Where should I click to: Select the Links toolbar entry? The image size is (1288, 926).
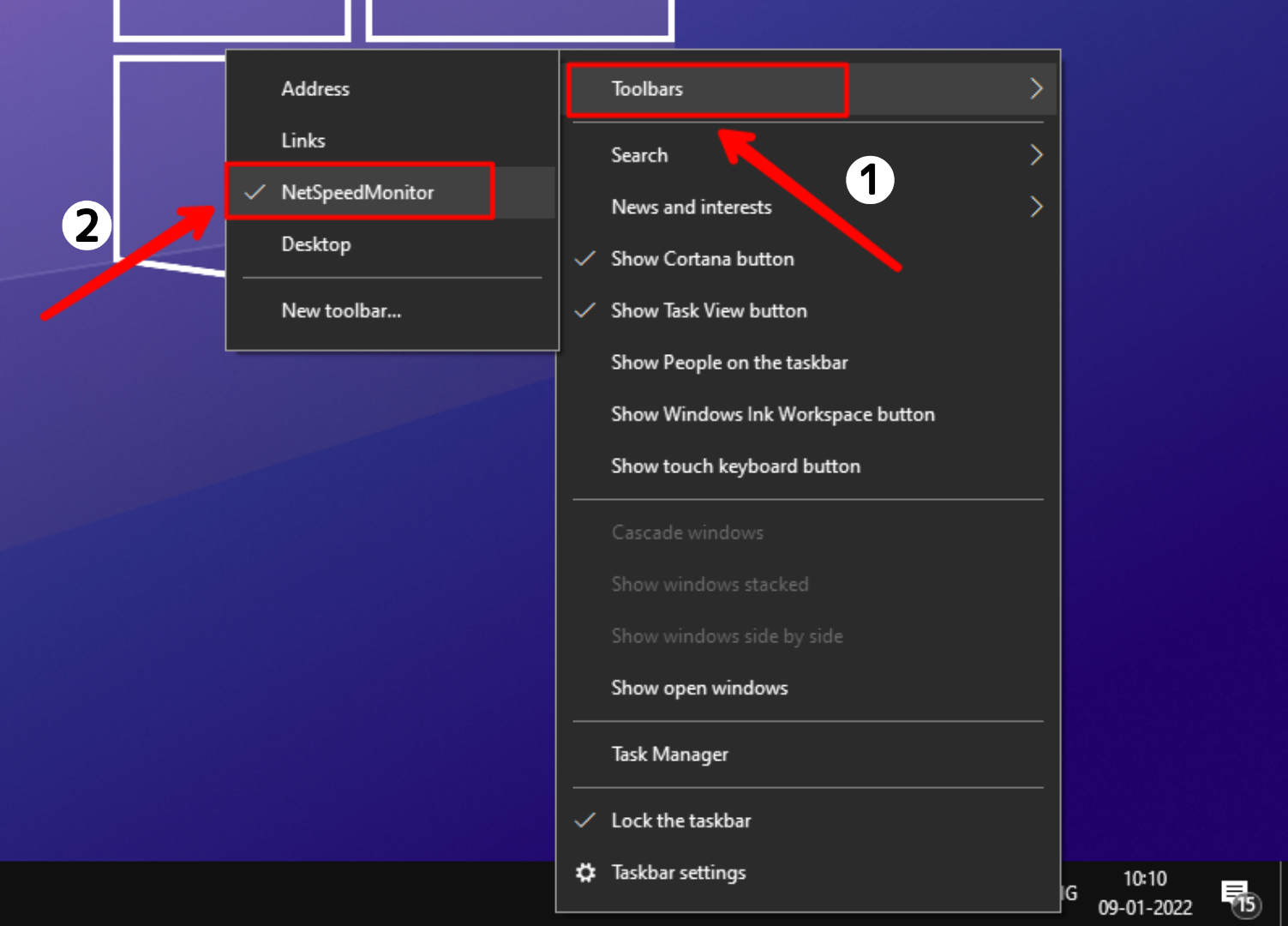(303, 140)
